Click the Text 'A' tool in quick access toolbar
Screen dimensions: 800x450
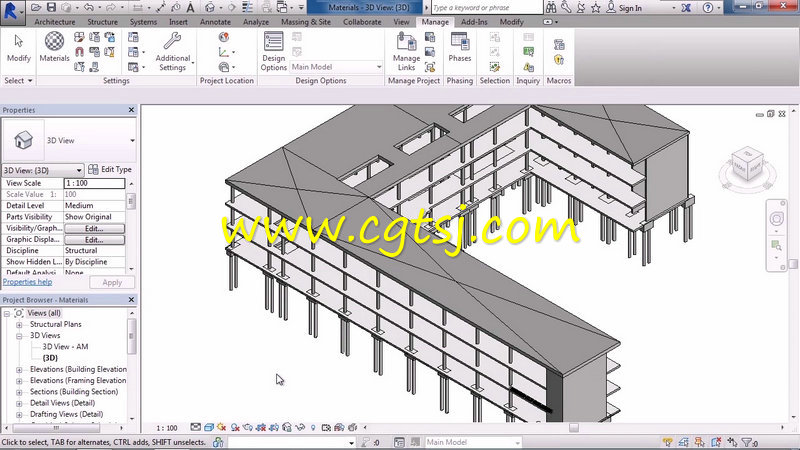click(190, 8)
